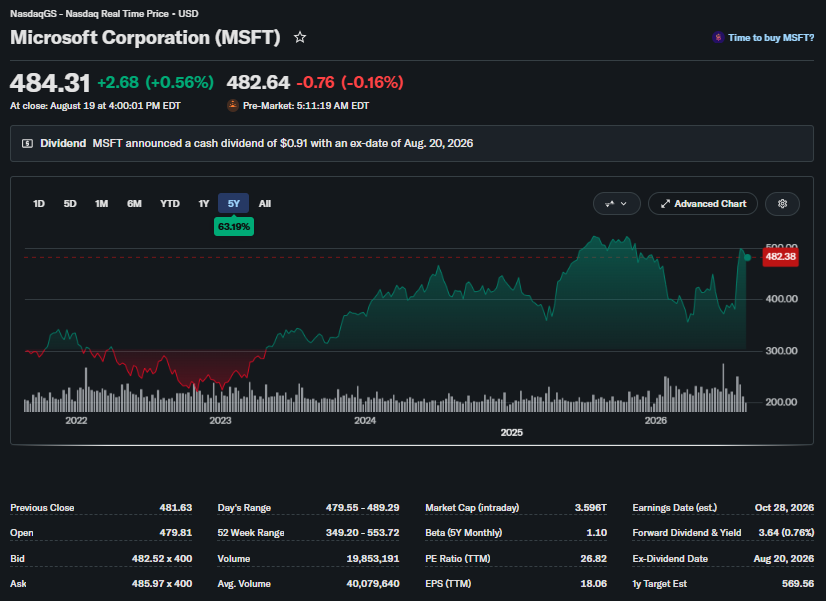The image size is (826, 601).
Task: Click the Avg. Volume value 40,079,640
Action: tap(373, 584)
